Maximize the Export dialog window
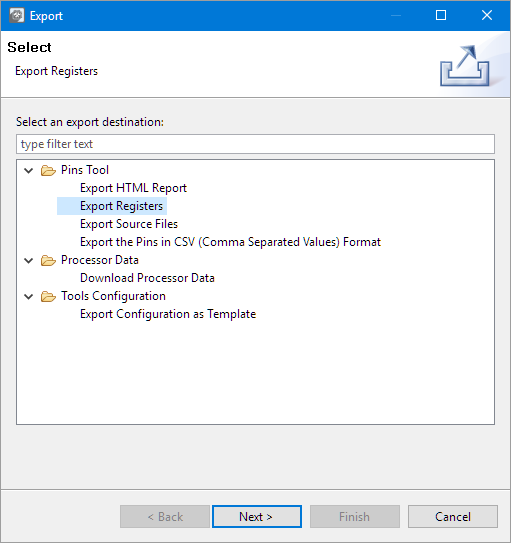 click(x=441, y=15)
